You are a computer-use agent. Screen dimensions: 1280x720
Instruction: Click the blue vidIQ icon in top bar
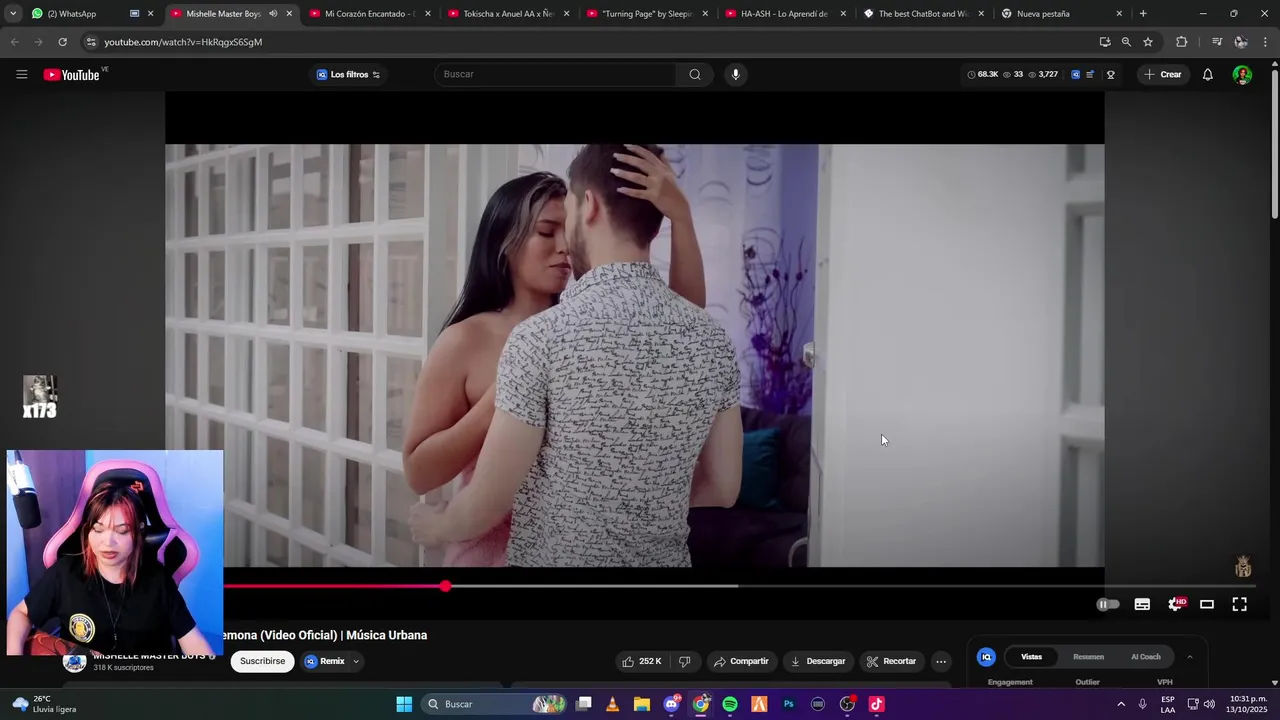pyautogui.click(x=1075, y=74)
